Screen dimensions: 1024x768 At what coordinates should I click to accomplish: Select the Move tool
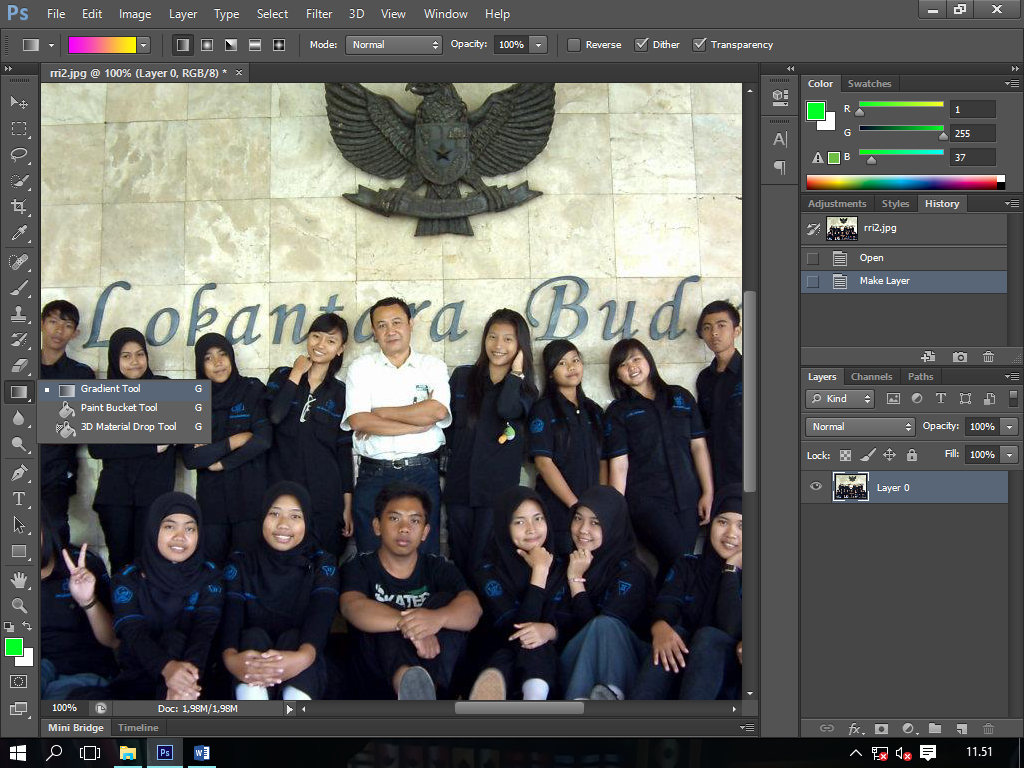pyautogui.click(x=19, y=103)
